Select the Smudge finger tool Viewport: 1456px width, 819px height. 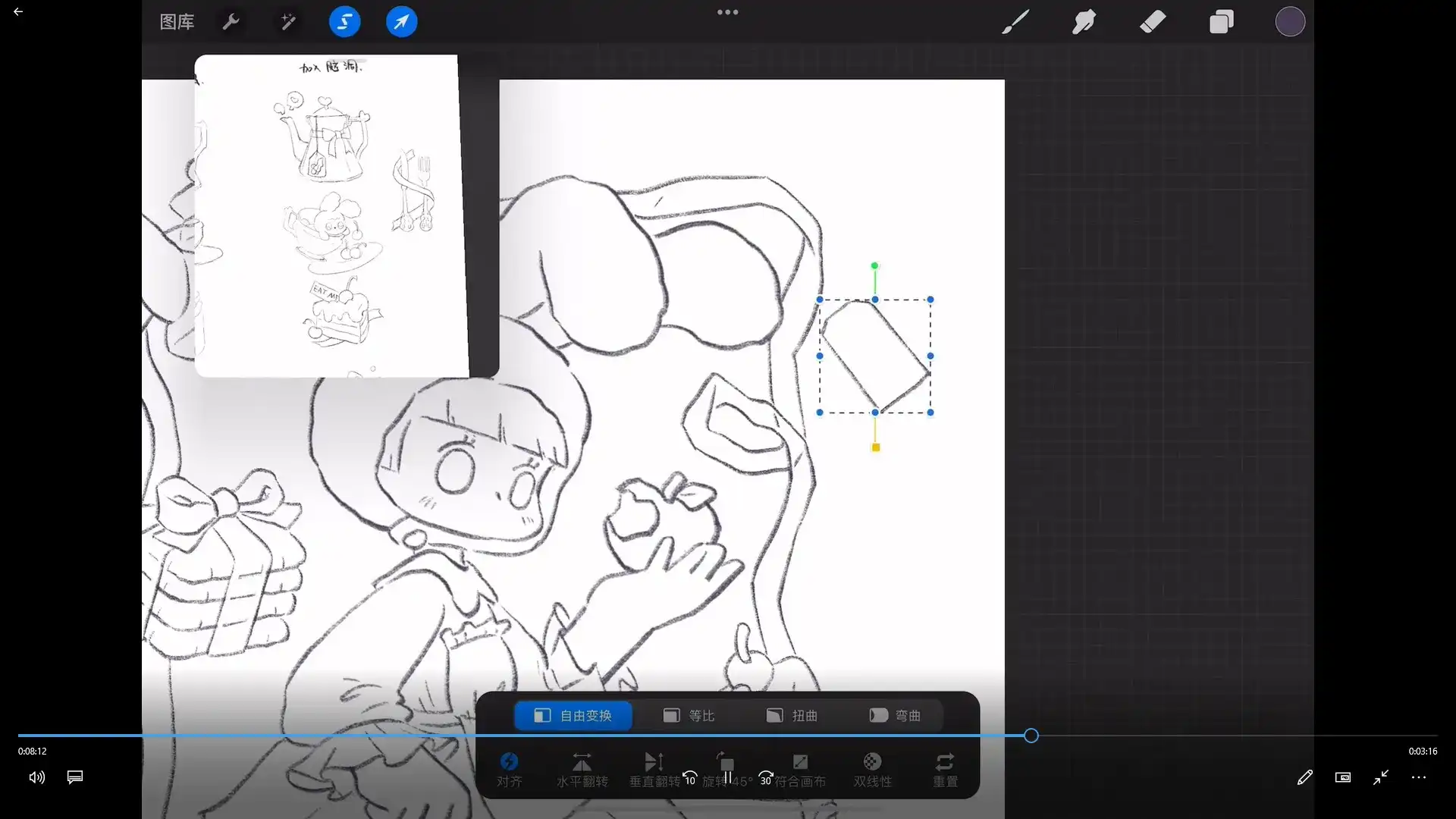click(x=1084, y=22)
